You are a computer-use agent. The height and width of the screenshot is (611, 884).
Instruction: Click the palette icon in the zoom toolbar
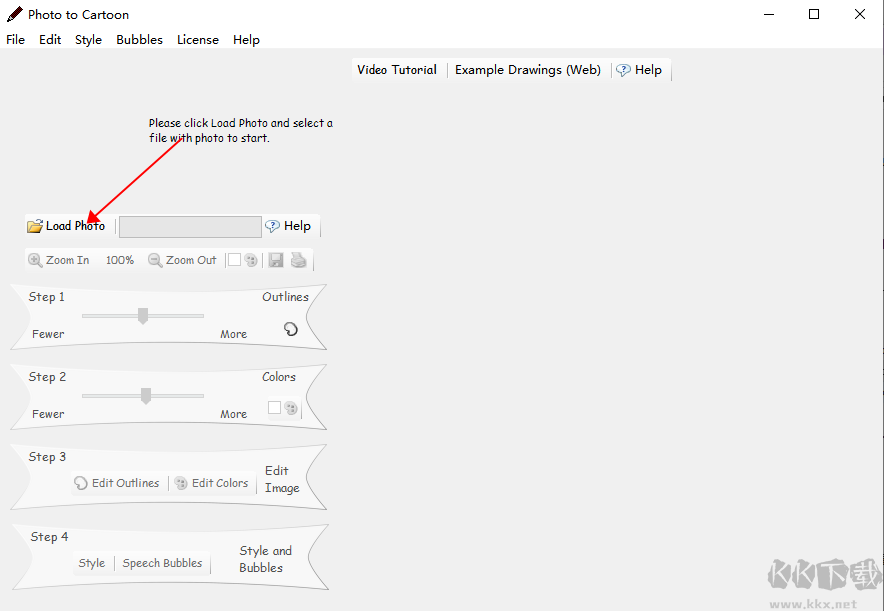tap(251, 260)
